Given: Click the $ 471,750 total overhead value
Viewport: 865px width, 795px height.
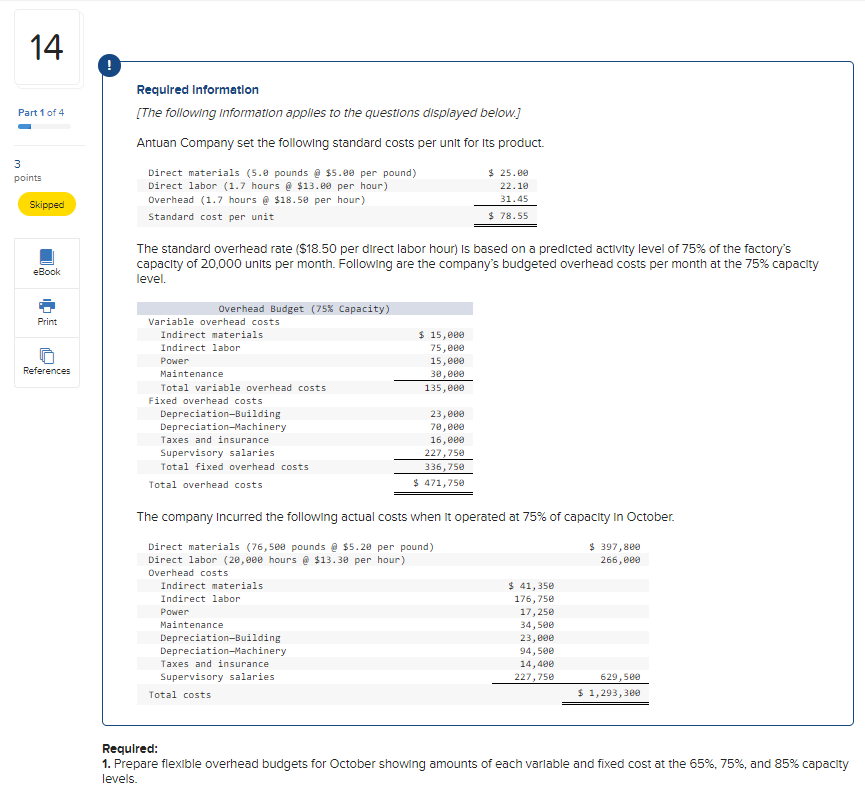Looking at the screenshot, I should point(439,483).
